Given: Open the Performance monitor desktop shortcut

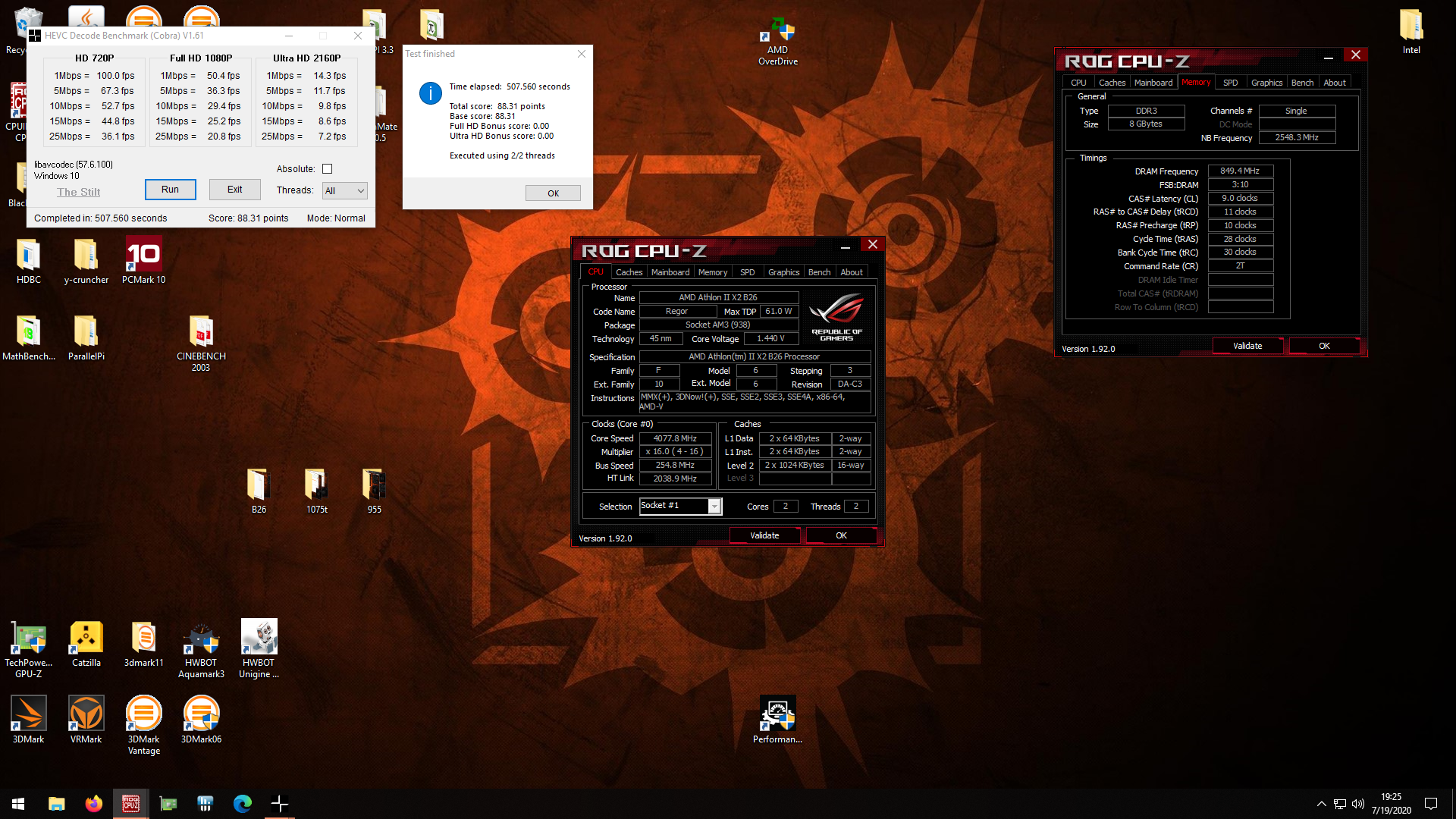Looking at the screenshot, I should click(x=777, y=720).
